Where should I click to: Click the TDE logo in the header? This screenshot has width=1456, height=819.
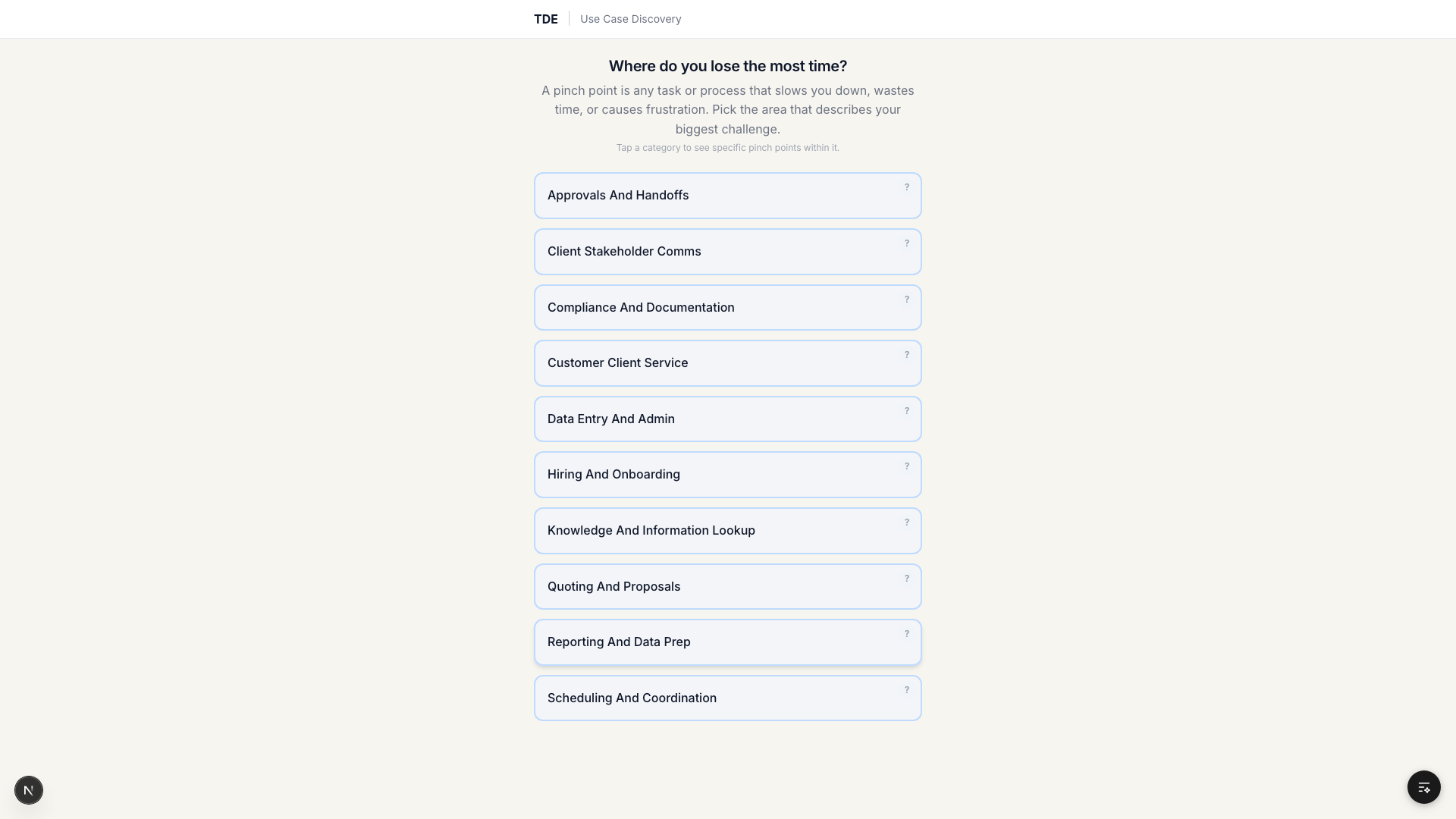pos(545,19)
